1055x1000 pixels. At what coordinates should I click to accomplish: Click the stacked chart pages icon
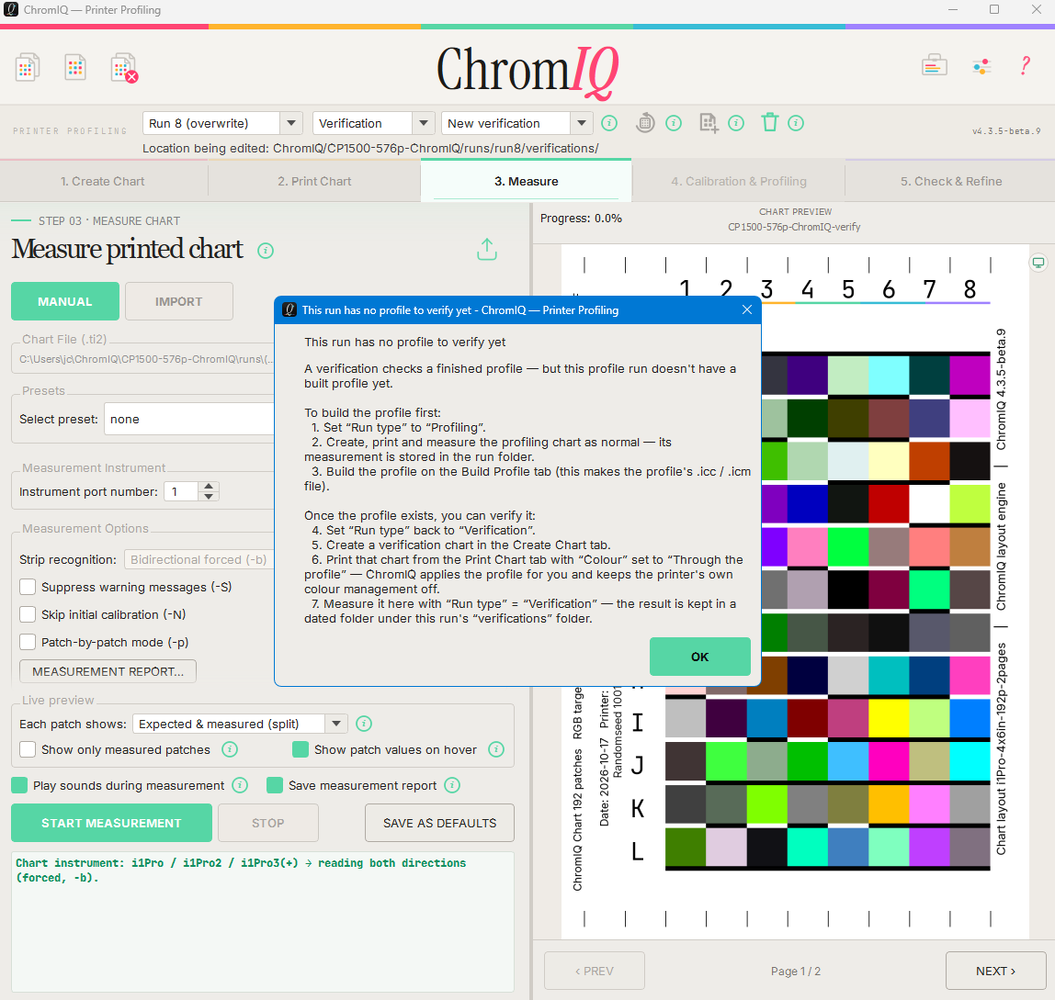pos(28,67)
